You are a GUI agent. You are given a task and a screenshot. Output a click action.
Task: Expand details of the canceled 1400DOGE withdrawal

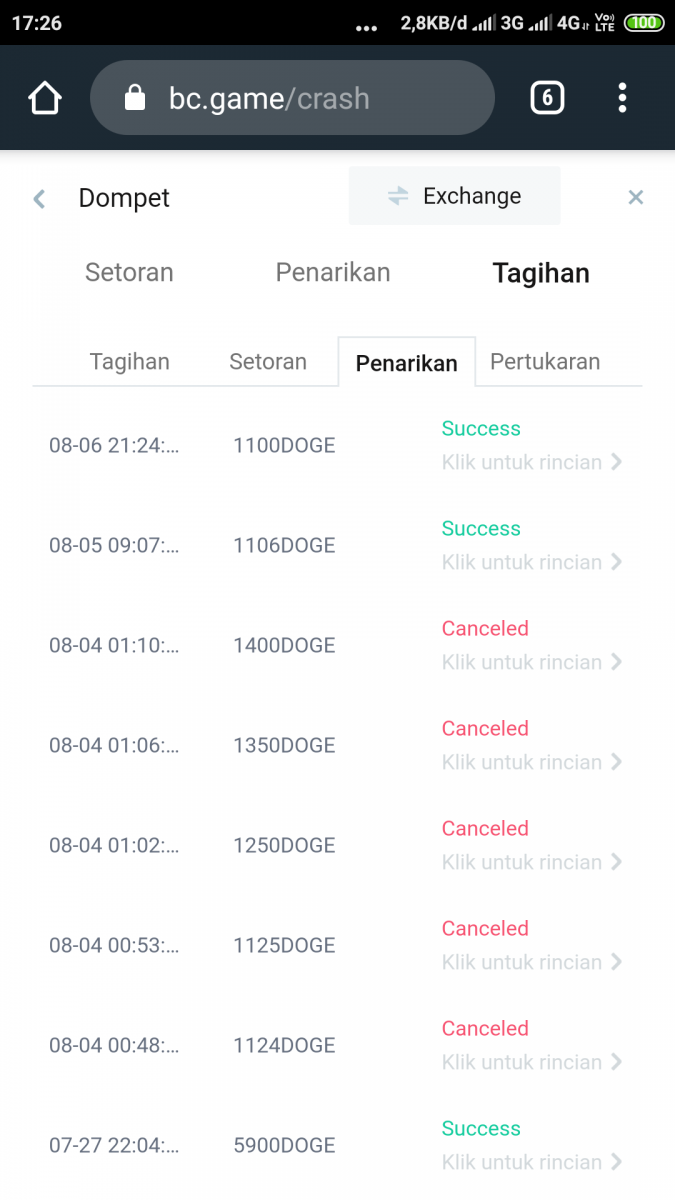531,662
